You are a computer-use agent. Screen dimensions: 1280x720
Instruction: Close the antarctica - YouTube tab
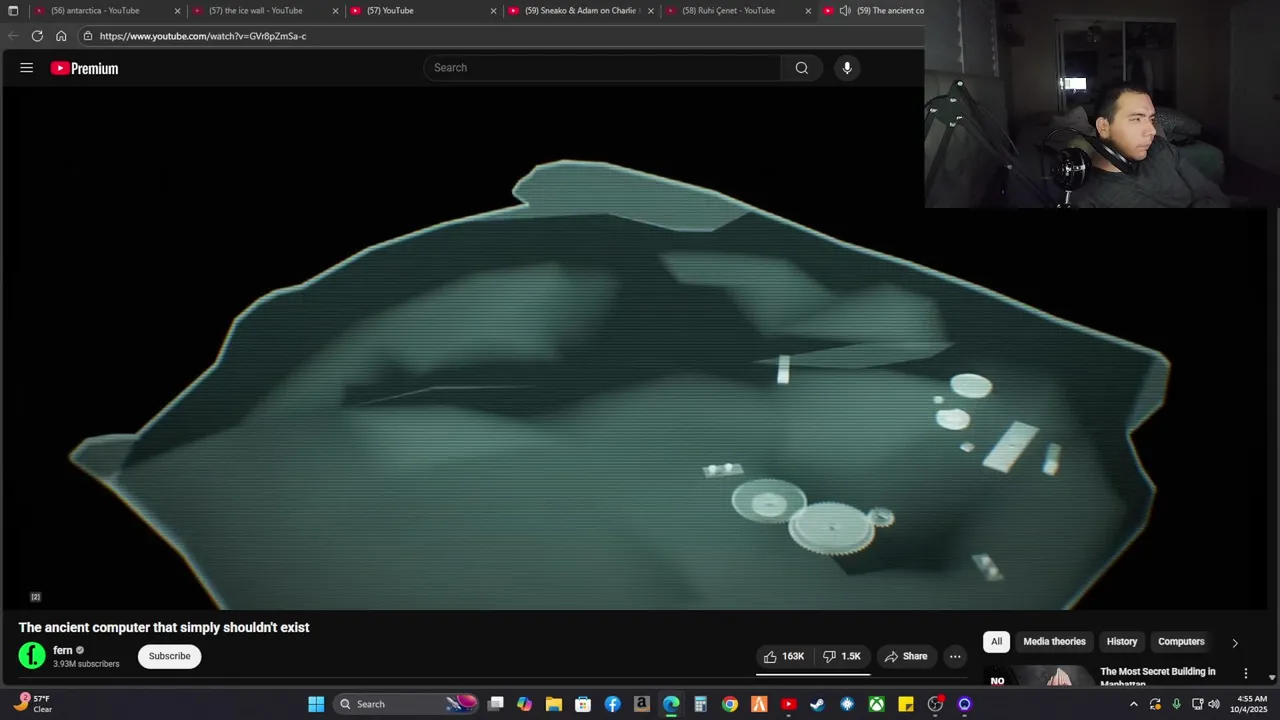pos(178,11)
